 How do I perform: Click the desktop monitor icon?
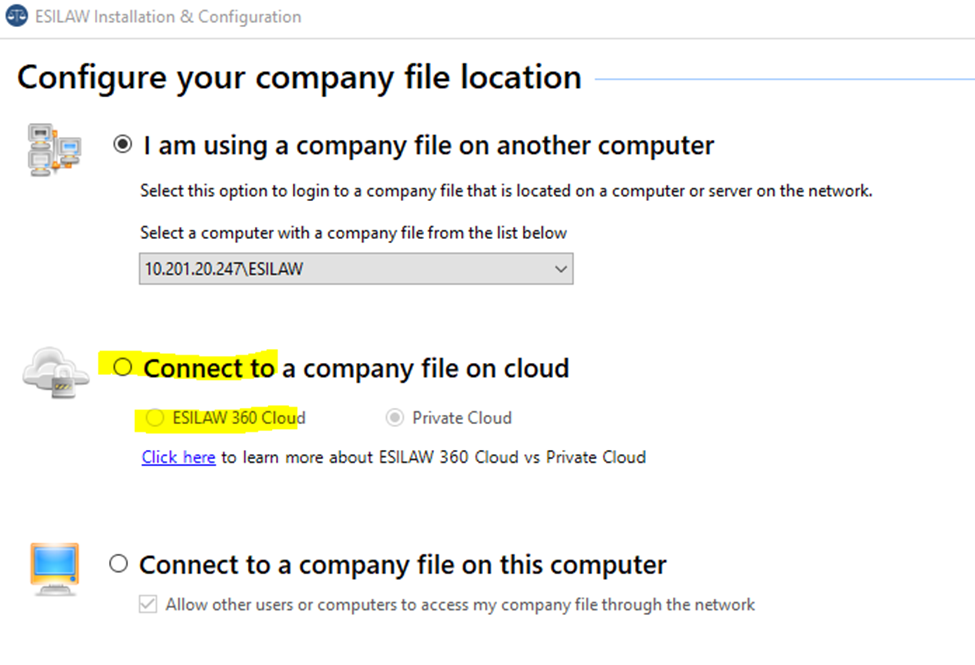click(x=55, y=569)
